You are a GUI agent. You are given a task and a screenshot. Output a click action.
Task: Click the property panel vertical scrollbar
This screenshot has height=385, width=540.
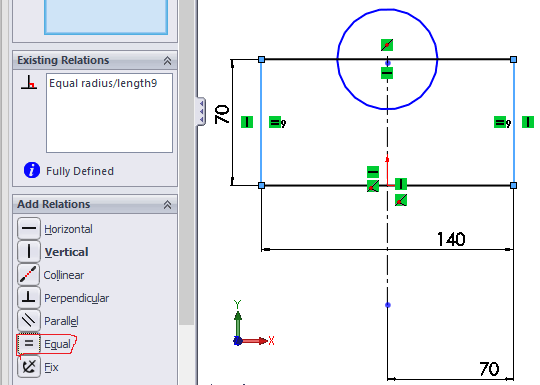click(x=187, y=162)
